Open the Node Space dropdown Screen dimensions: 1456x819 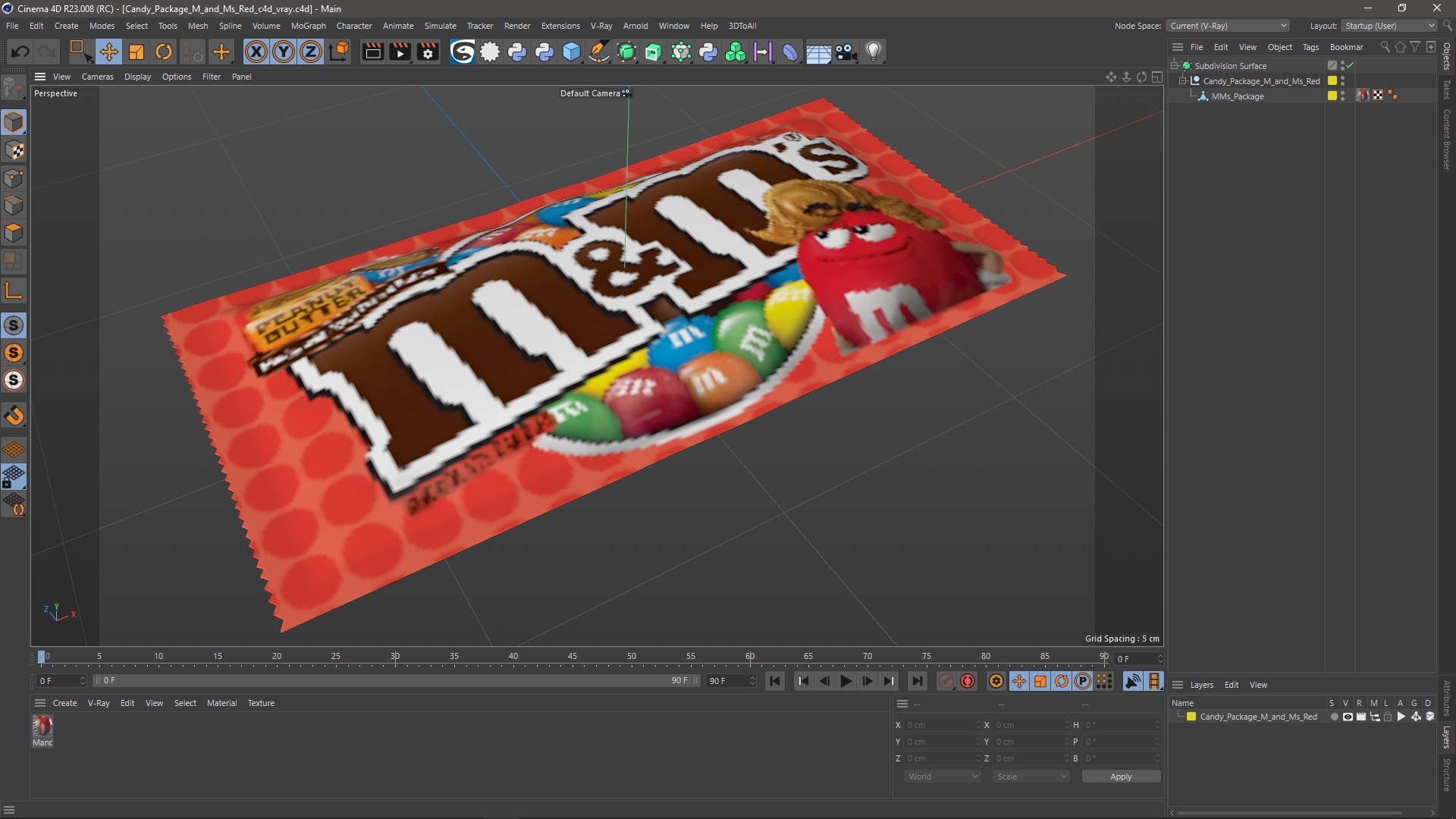1228,26
